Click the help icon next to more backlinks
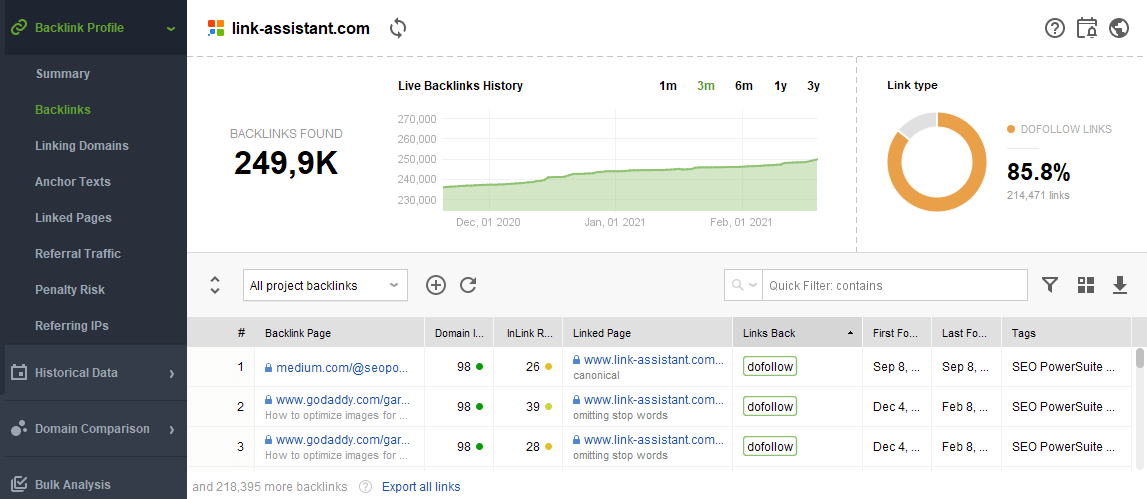This screenshot has height=499, width=1147. pyautogui.click(x=366, y=487)
